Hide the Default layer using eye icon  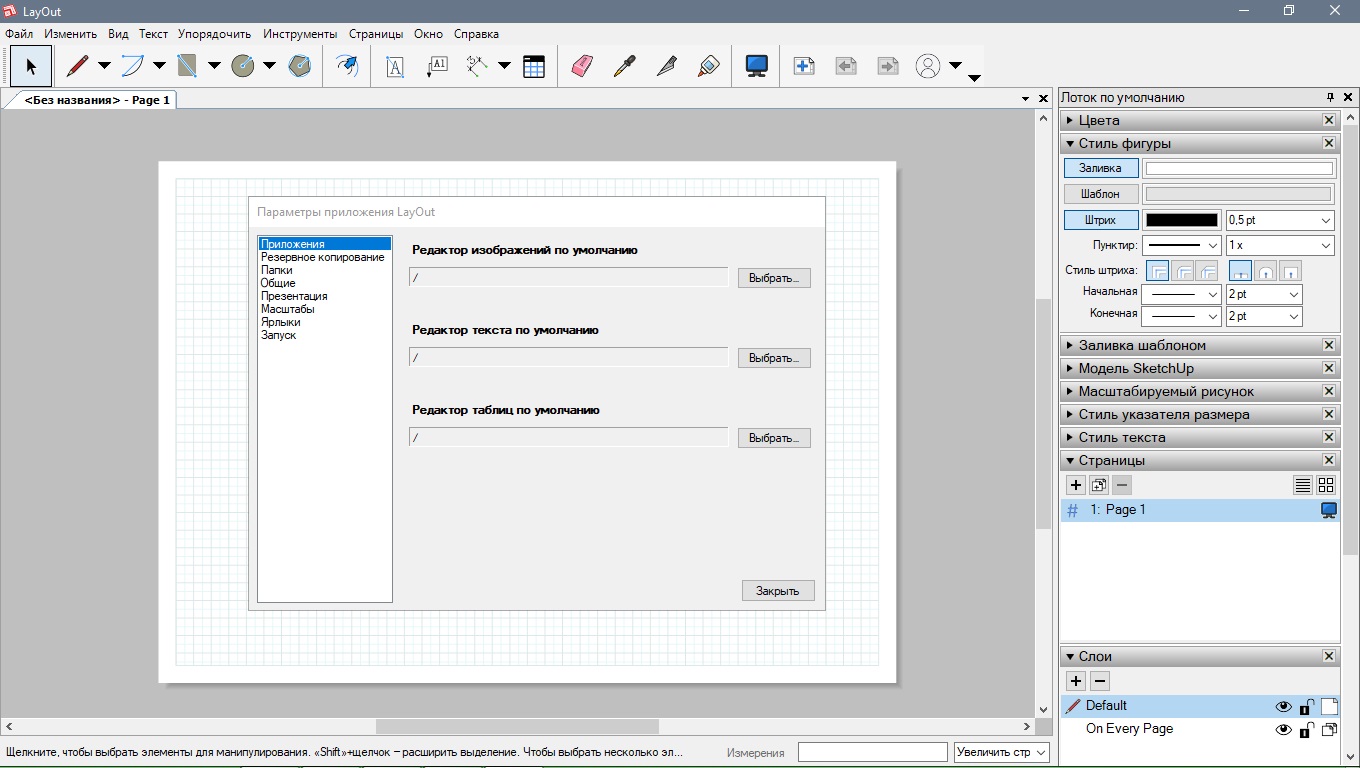(1283, 706)
